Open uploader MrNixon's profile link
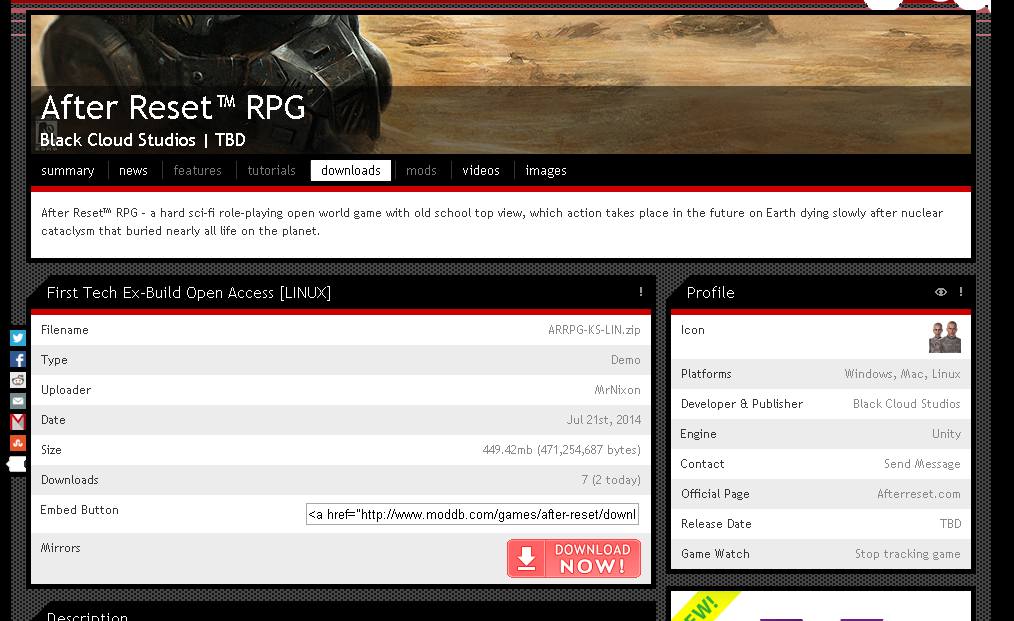The height and width of the screenshot is (621, 1014). 618,390
